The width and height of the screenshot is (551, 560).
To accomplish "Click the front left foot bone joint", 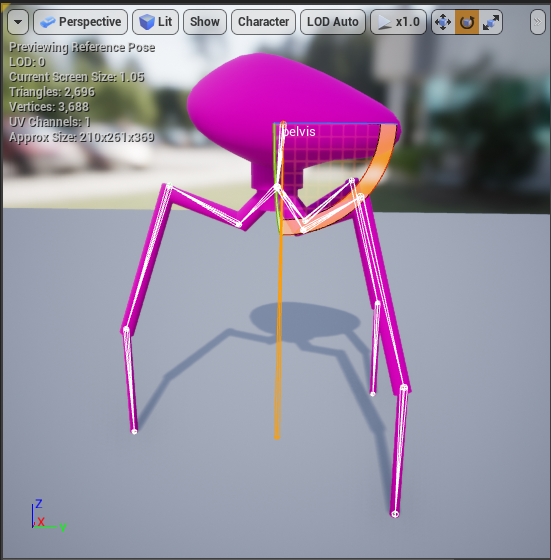I will click(134, 432).
